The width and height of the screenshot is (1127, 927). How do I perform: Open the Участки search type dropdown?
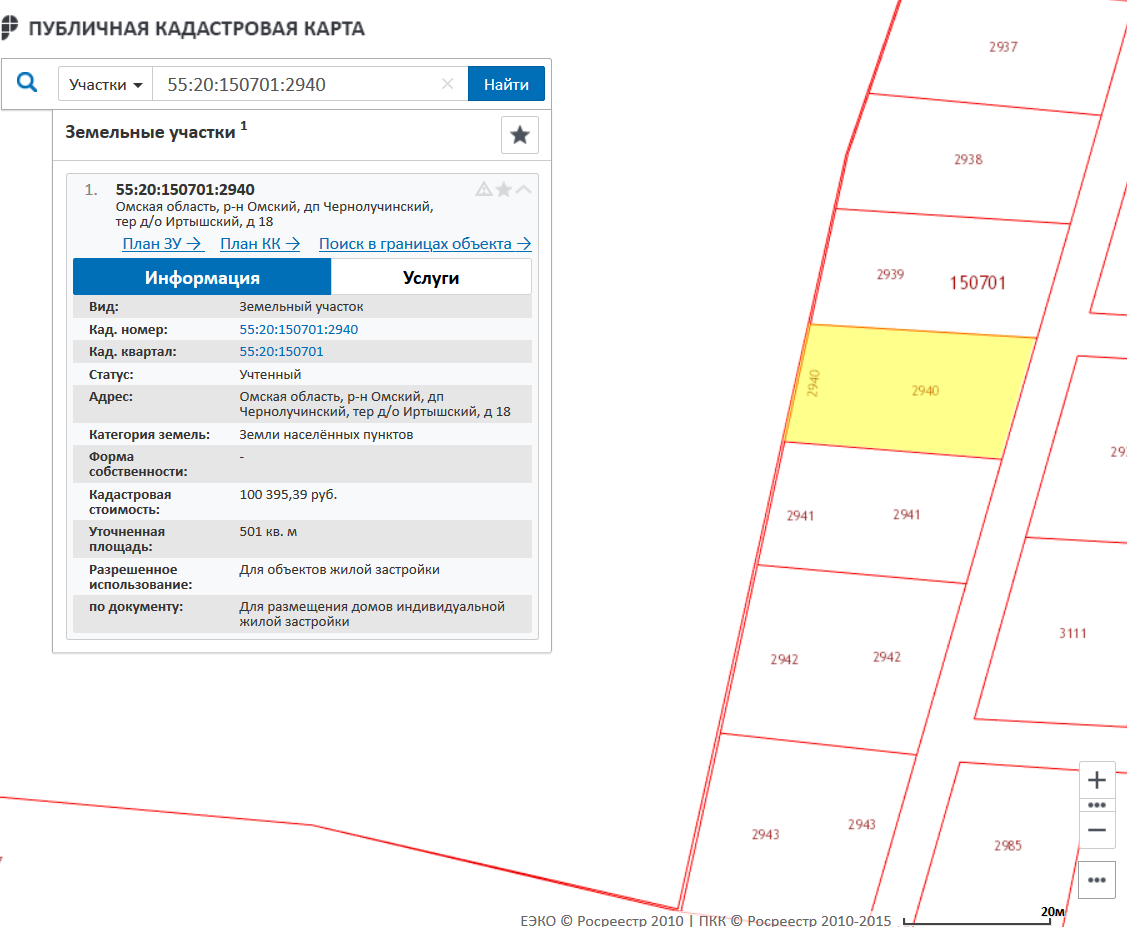pos(106,84)
